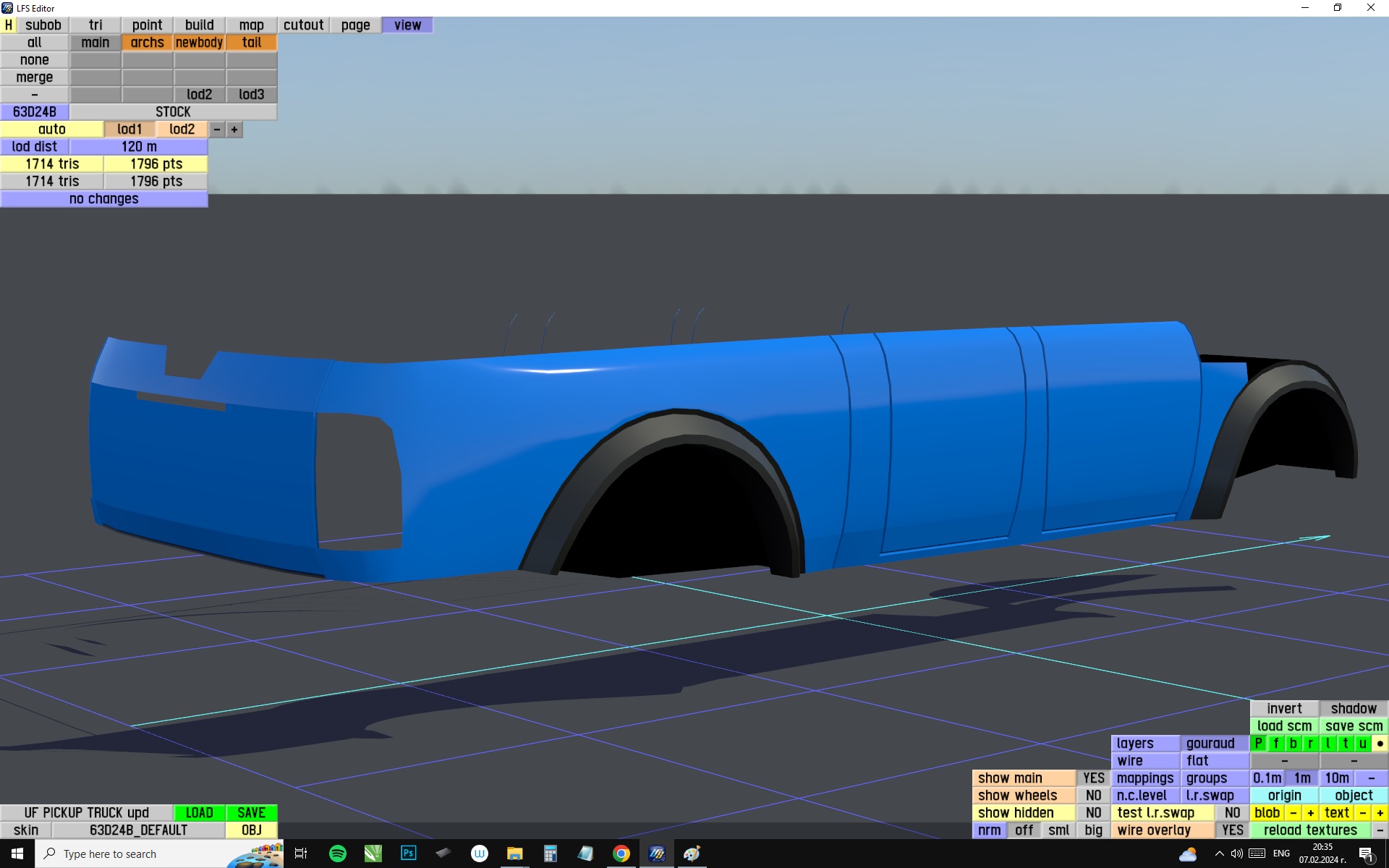Open Calculator from the taskbar
The image size is (1389, 868).
[x=550, y=854]
